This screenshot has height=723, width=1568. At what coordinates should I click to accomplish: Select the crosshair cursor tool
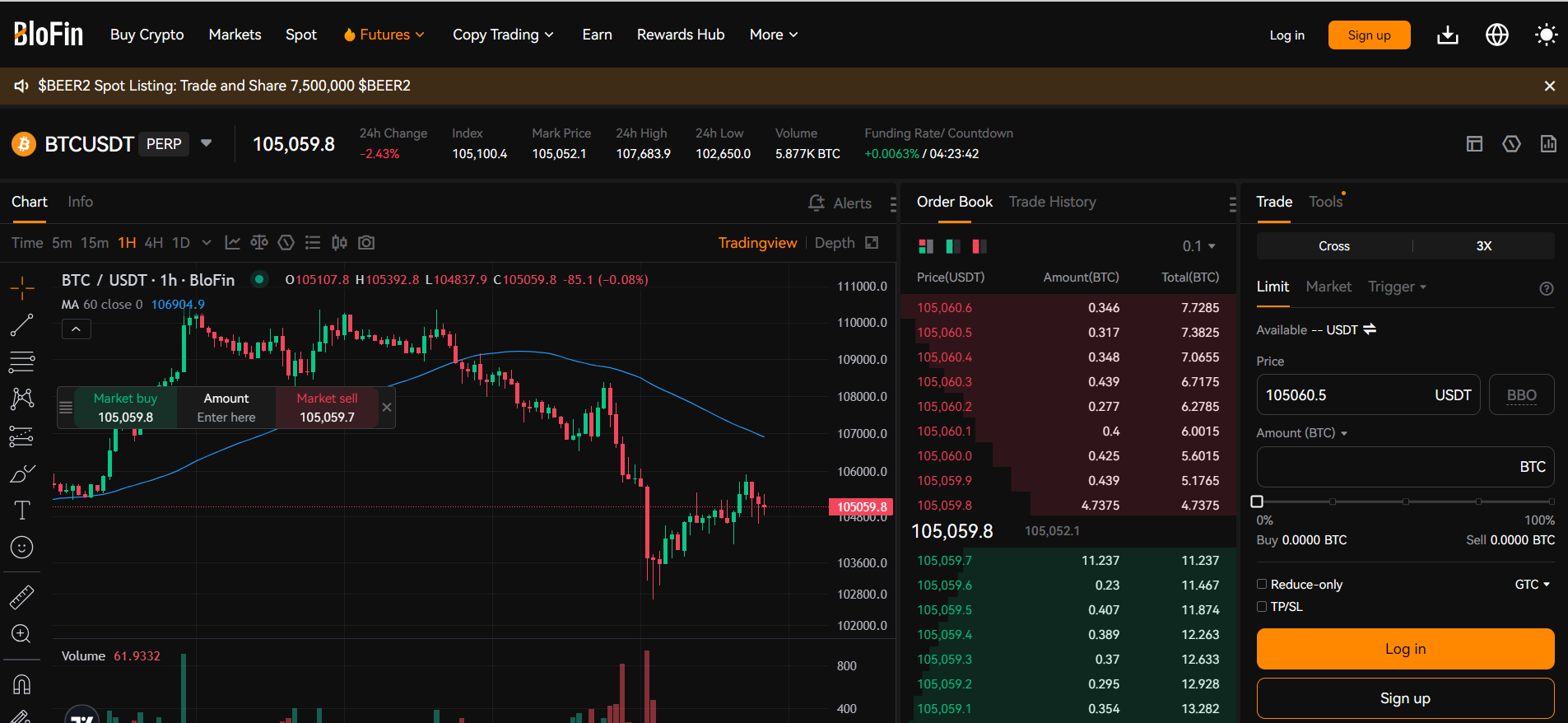pyautogui.click(x=22, y=288)
